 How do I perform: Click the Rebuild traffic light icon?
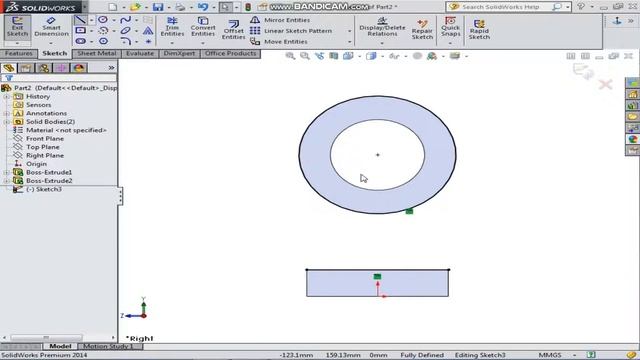[x=248, y=7]
